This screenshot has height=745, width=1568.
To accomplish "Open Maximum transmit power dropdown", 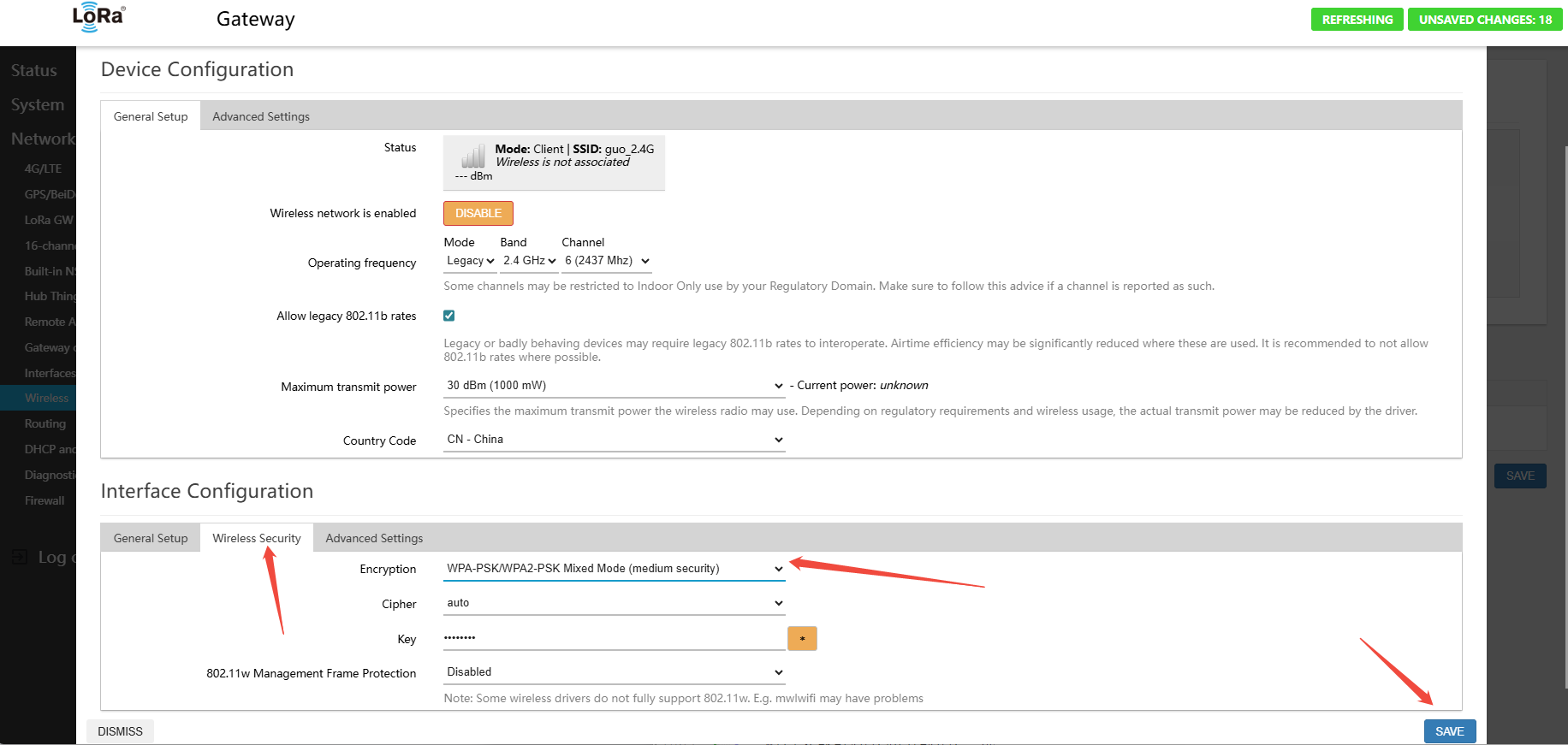I will tap(614, 386).
